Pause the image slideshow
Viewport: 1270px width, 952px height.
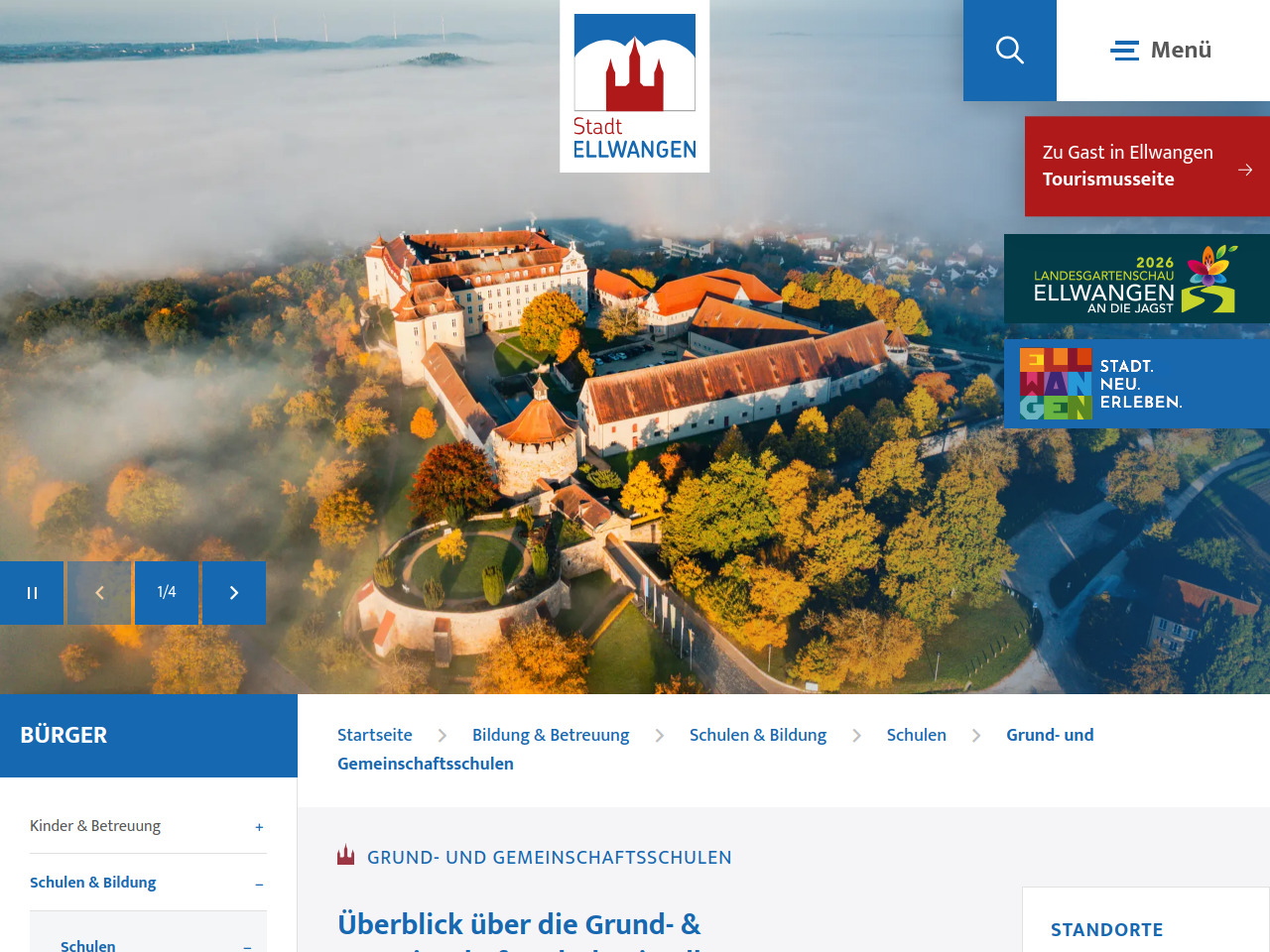(32, 593)
